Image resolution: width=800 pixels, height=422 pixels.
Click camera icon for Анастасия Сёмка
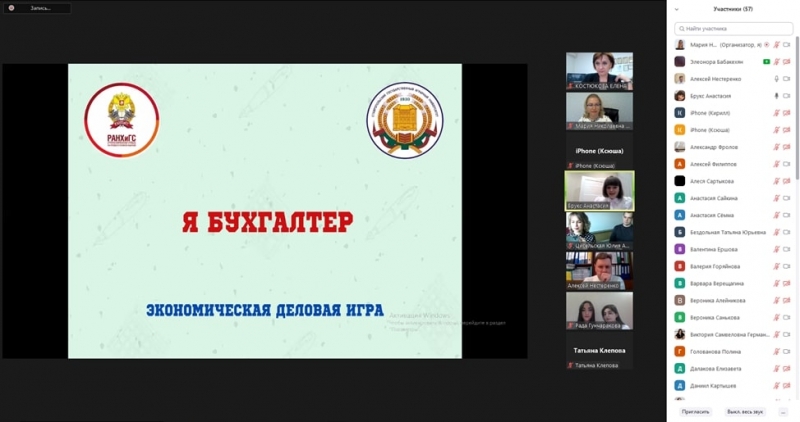coord(787,215)
